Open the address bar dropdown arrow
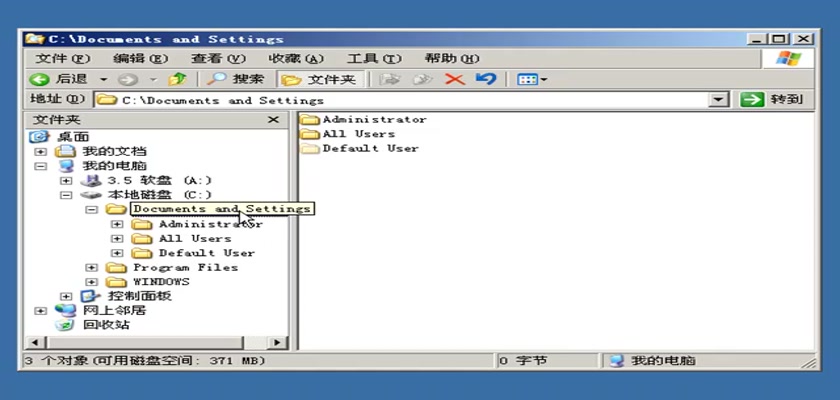The image size is (840, 400). click(x=718, y=100)
